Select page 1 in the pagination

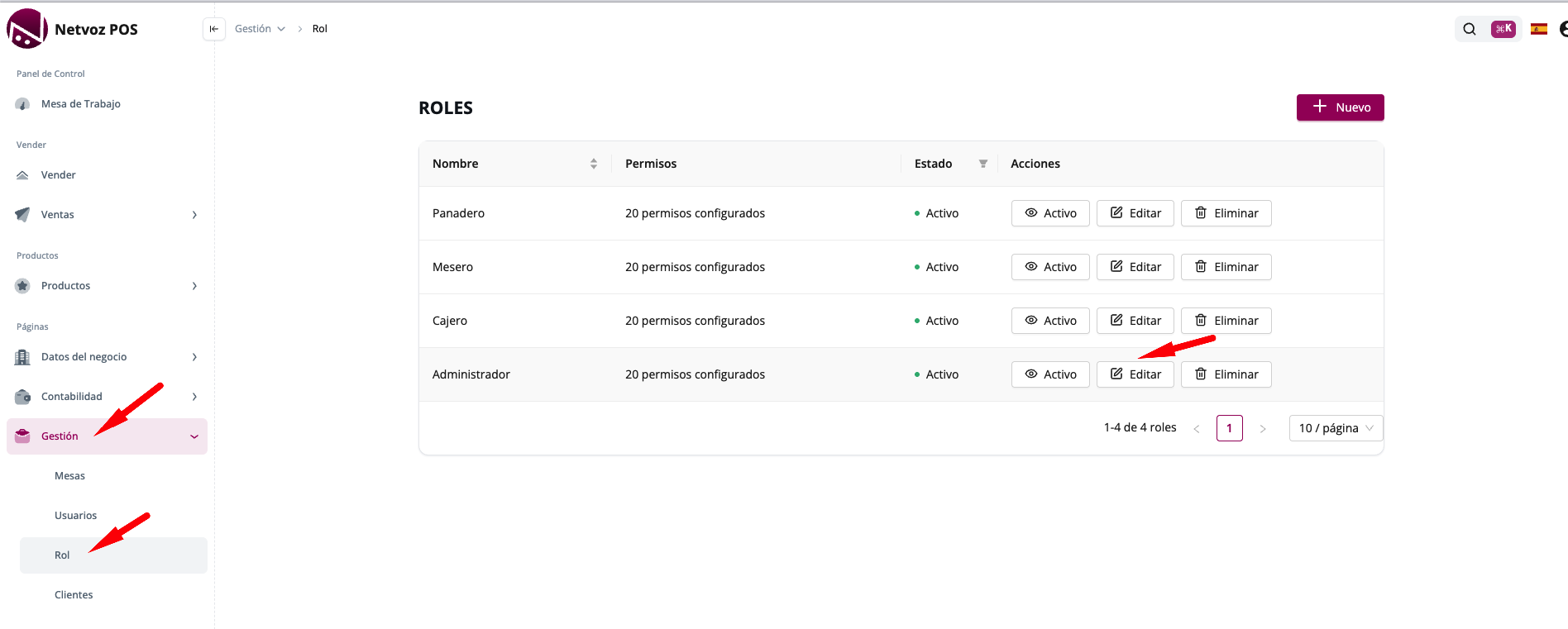(1229, 428)
